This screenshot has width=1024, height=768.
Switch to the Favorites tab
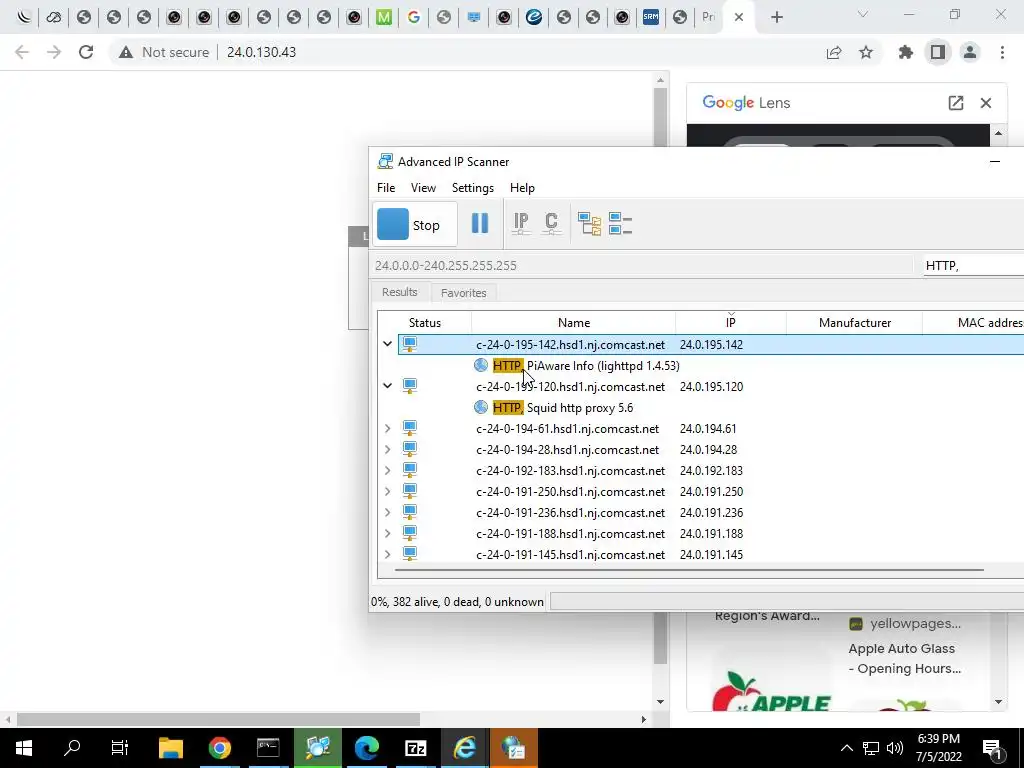tap(464, 293)
